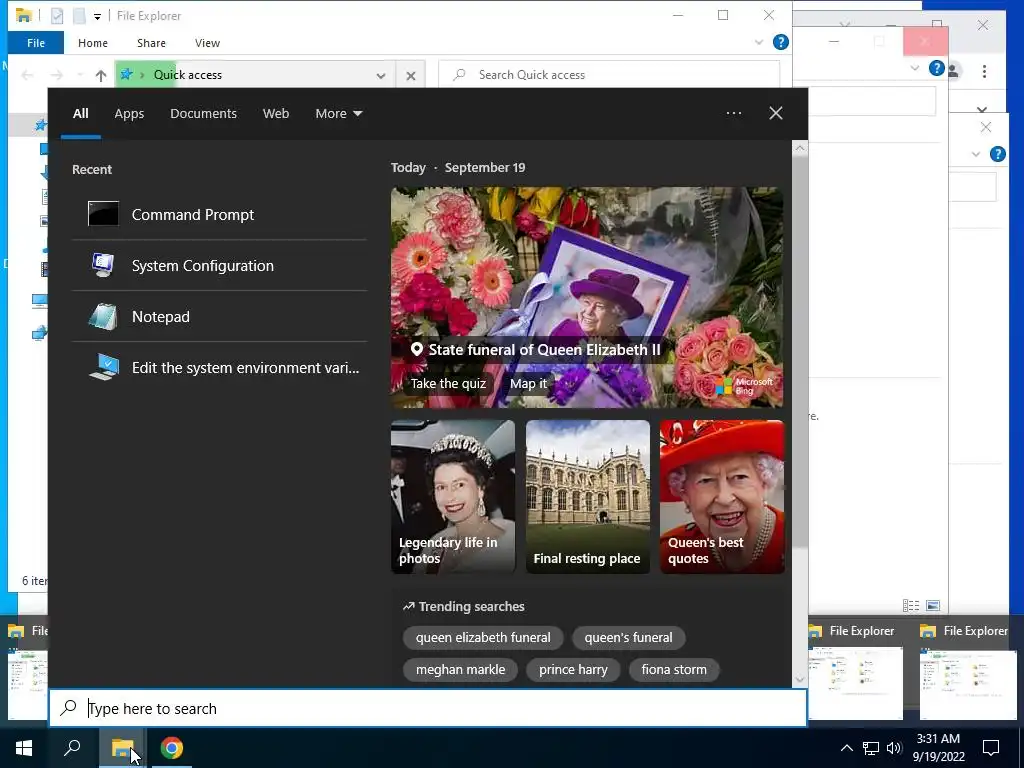Click the profile avatar icon in background window
This screenshot has width=1024, height=768.
point(953,71)
